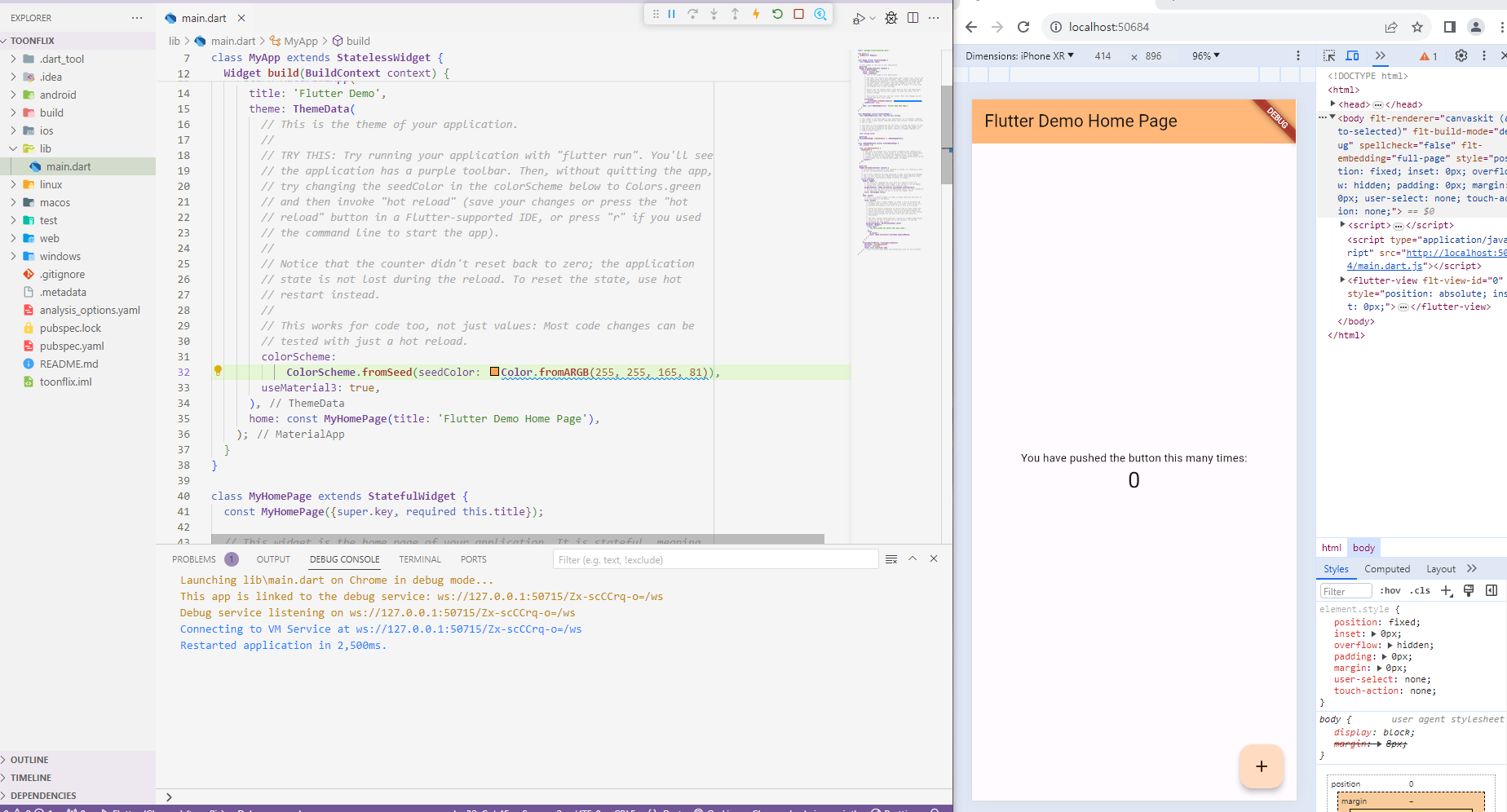Open Dimensions iPhone XR device dropdown
Image resolution: width=1507 pixels, height=812 pixels.
tap(1019, 56)
